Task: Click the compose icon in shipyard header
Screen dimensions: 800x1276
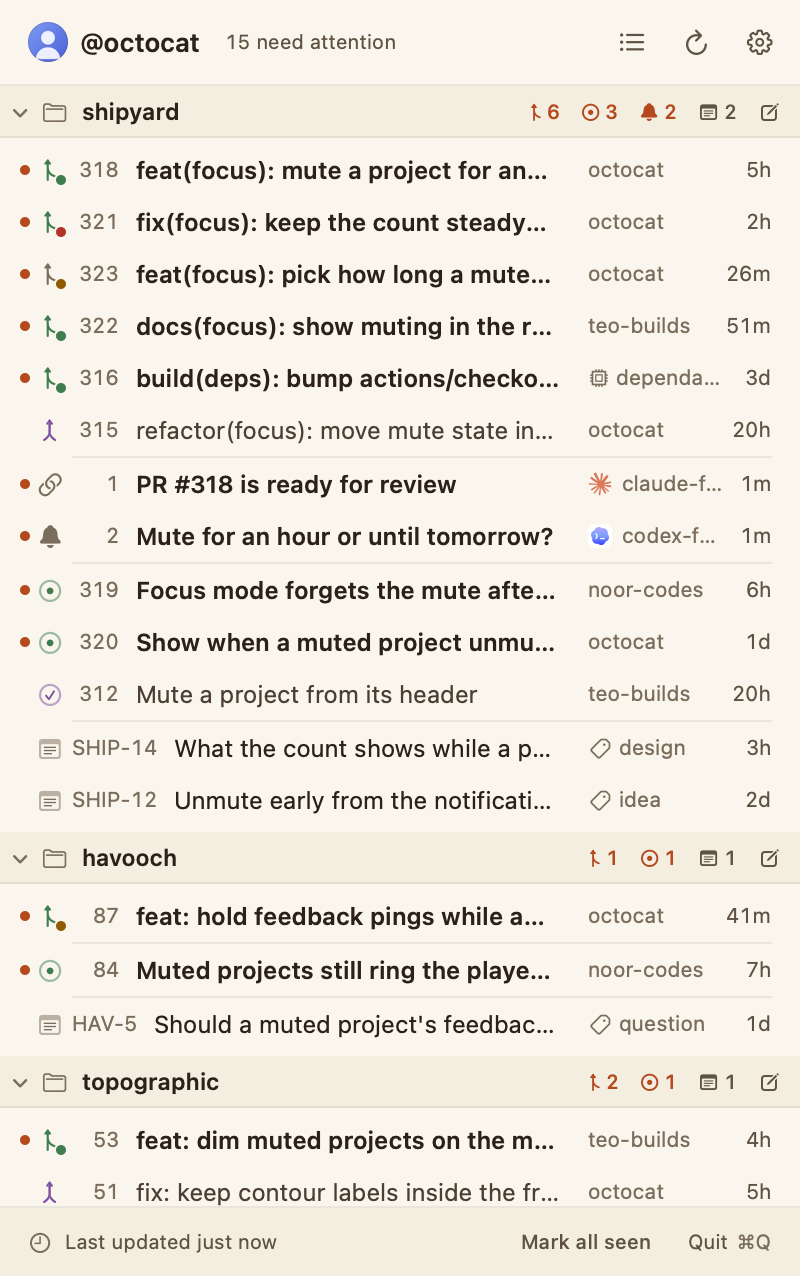Action: (769, 112)
